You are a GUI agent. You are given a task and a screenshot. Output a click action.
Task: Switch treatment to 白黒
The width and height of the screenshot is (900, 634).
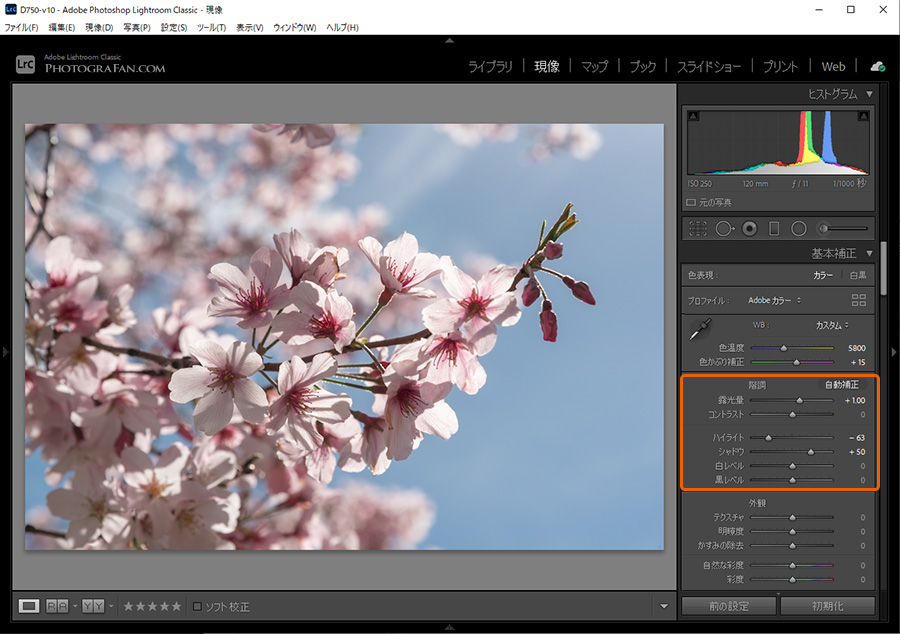coord(858,275)
